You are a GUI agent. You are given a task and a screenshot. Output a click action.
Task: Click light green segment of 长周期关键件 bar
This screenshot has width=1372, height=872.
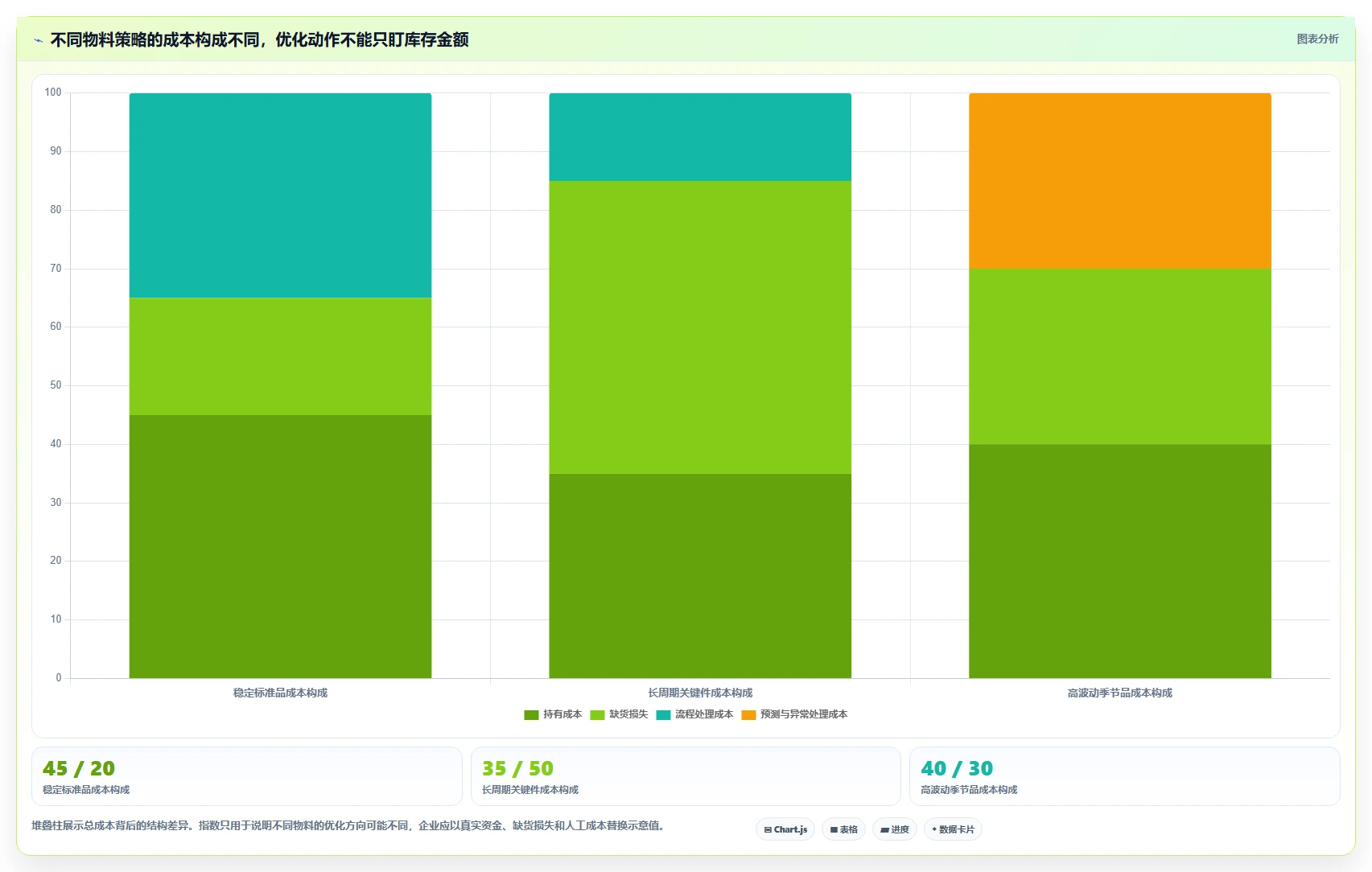pos(700,327)
